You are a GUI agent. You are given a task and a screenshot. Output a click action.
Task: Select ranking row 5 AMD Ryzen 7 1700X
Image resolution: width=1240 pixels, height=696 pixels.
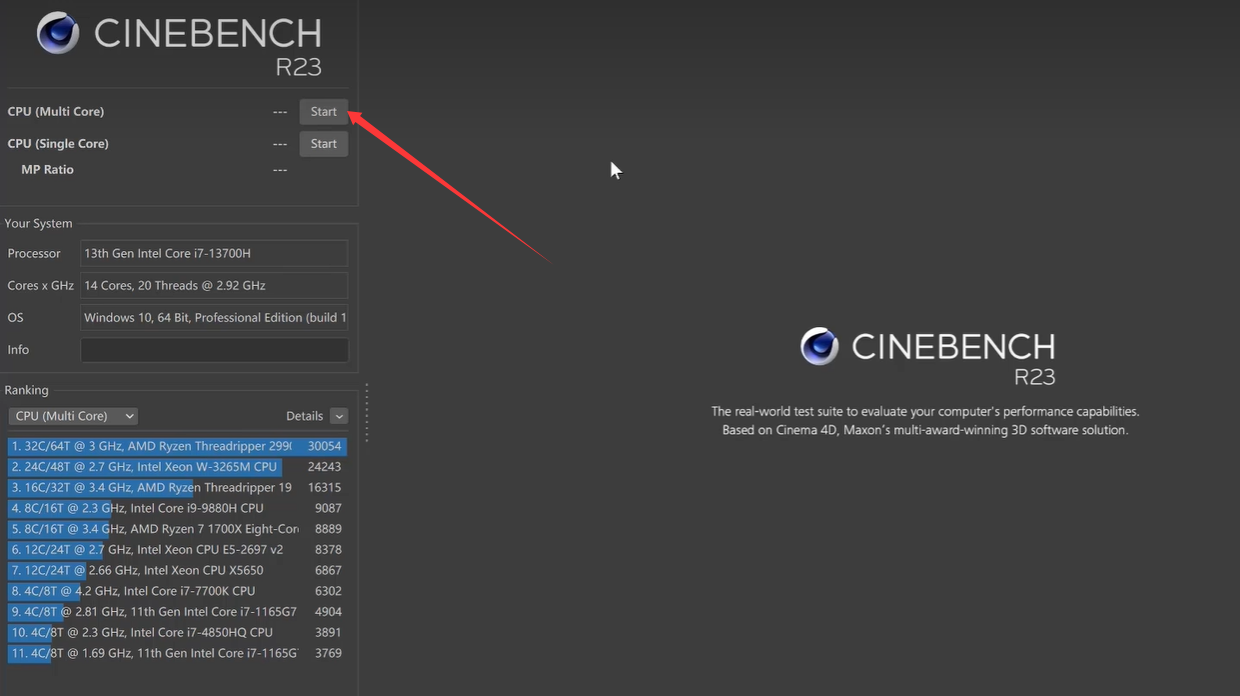pyautogui.click(x=176, y=529)
